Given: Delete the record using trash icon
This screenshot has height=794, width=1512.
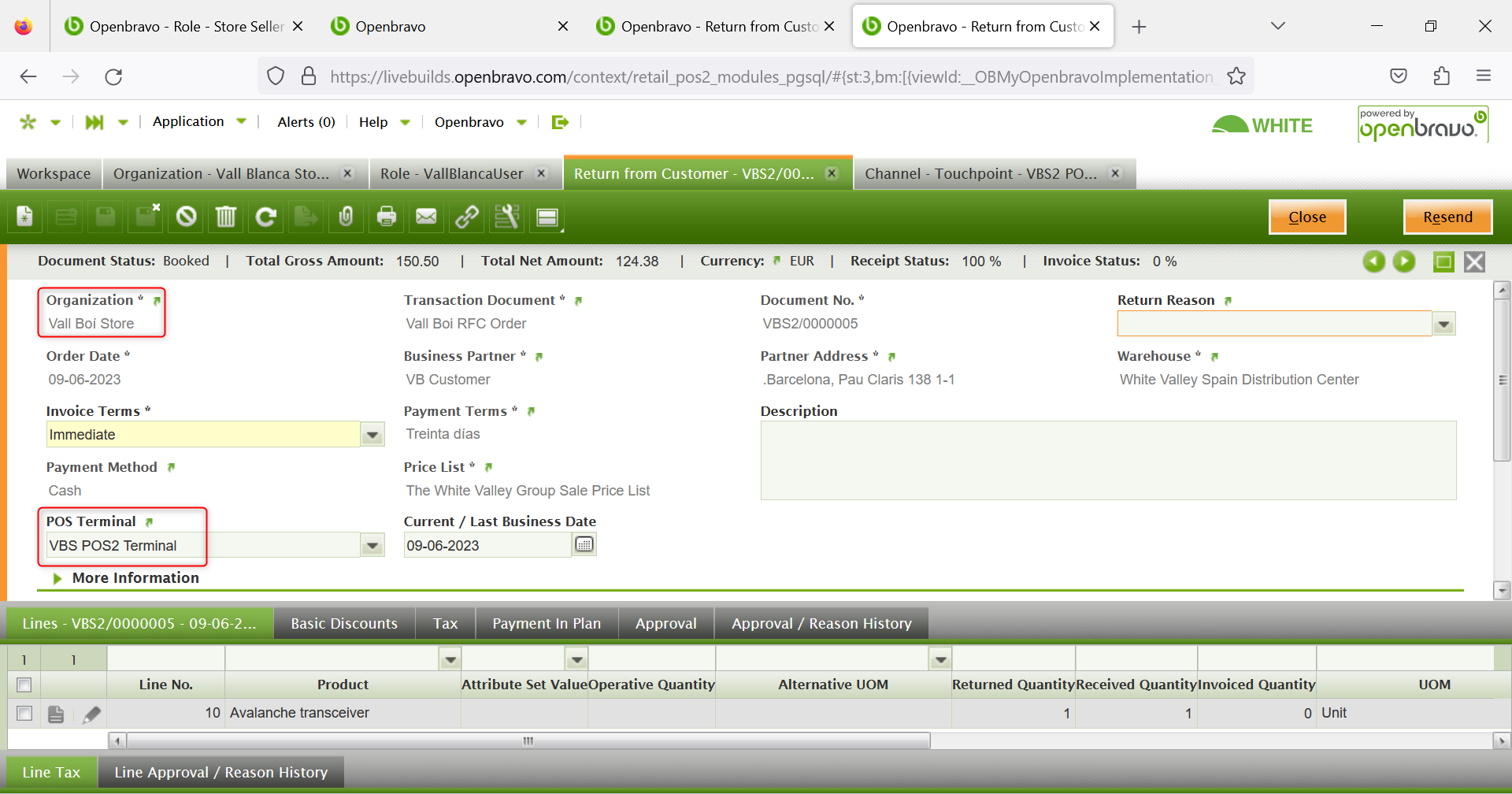Looking at the screenshot, I should click(x=226, y=217).
